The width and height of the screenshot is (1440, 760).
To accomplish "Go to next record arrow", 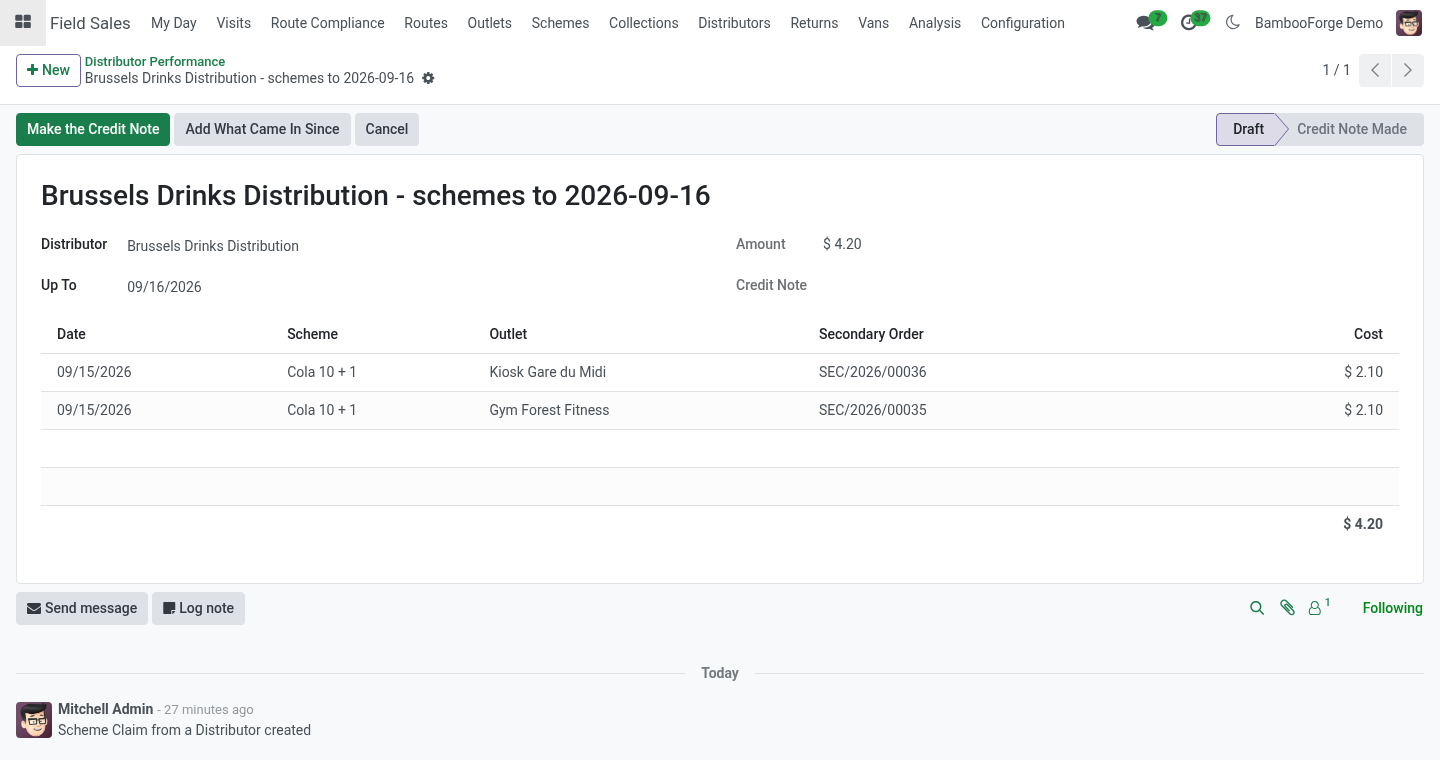I will [1408, 70].
